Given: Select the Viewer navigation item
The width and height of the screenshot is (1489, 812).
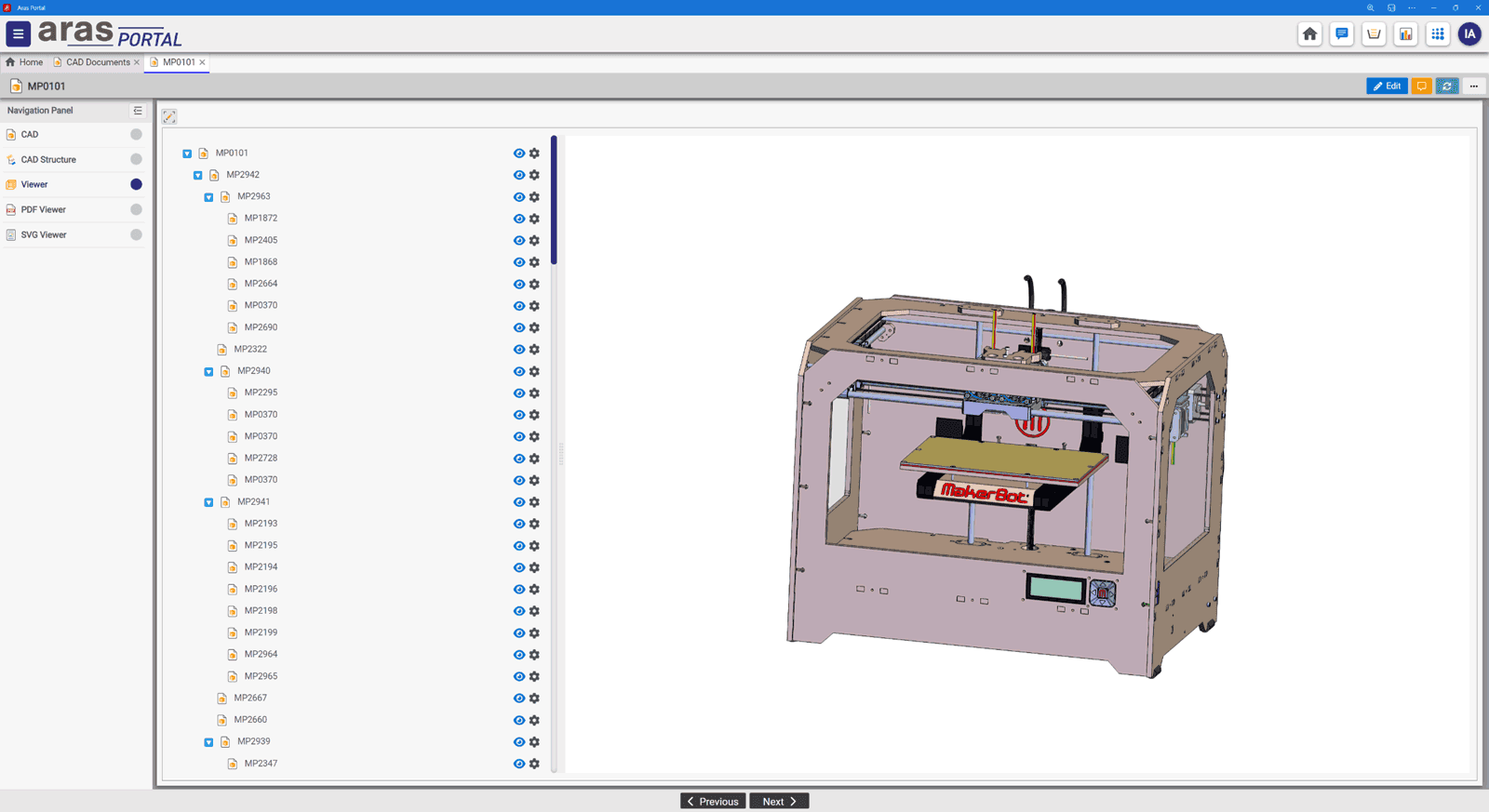Looking at the screenshot, I should (x=74, y=184).
